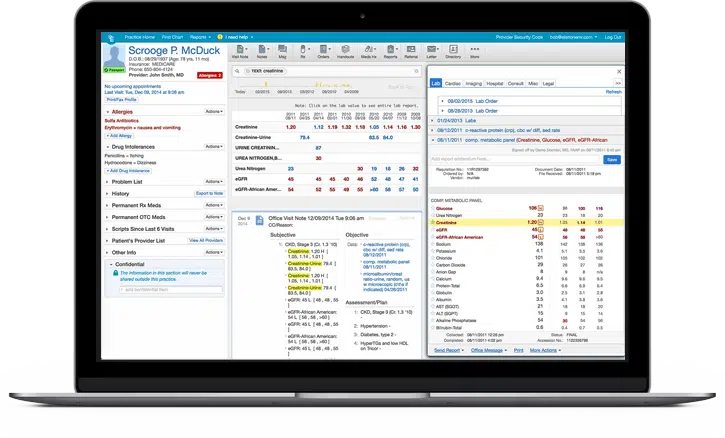Toggle the star for Chloride lab row

click(x=433, y=258)
